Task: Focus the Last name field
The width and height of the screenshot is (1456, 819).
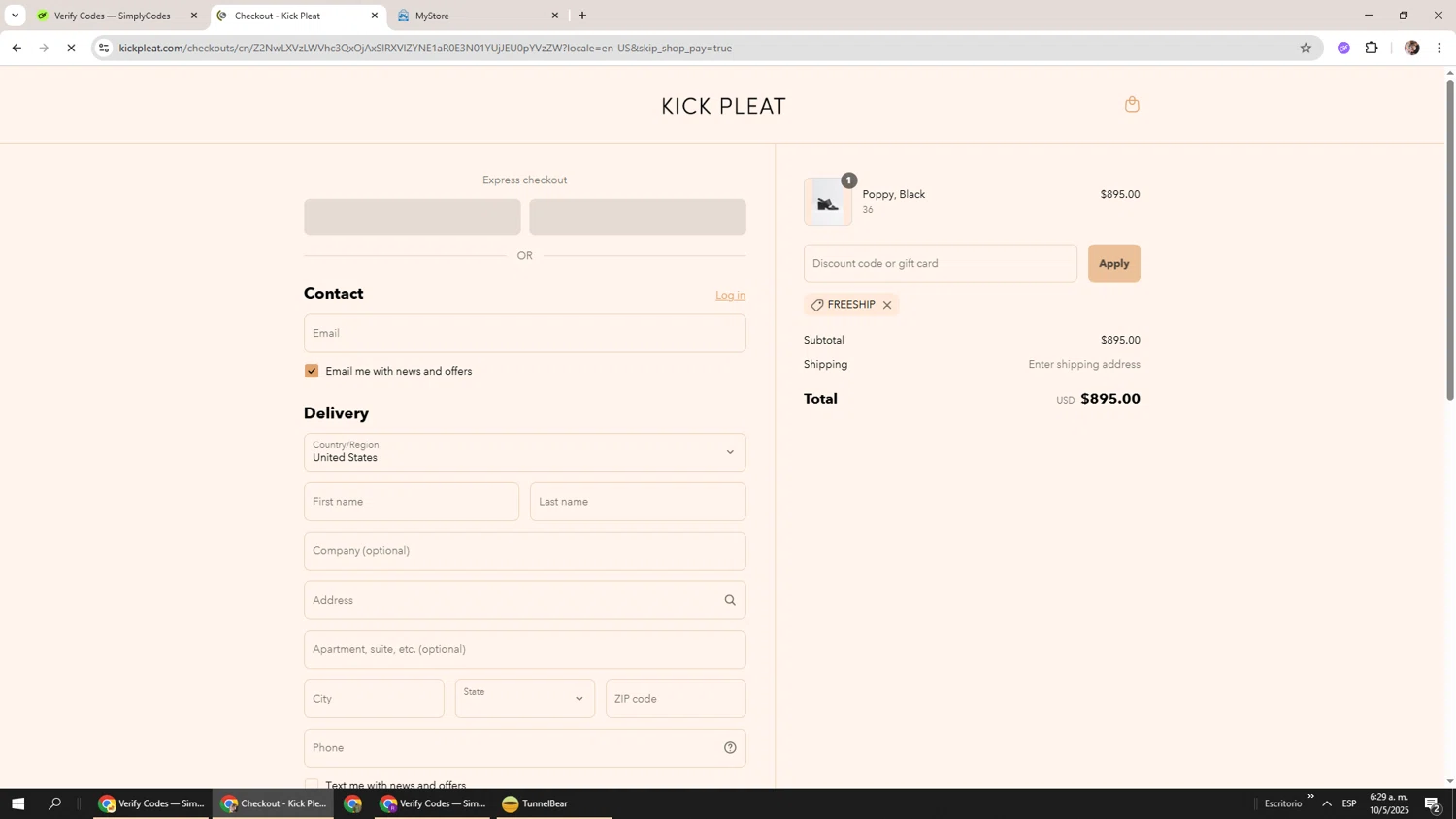Action: point(638,502)
